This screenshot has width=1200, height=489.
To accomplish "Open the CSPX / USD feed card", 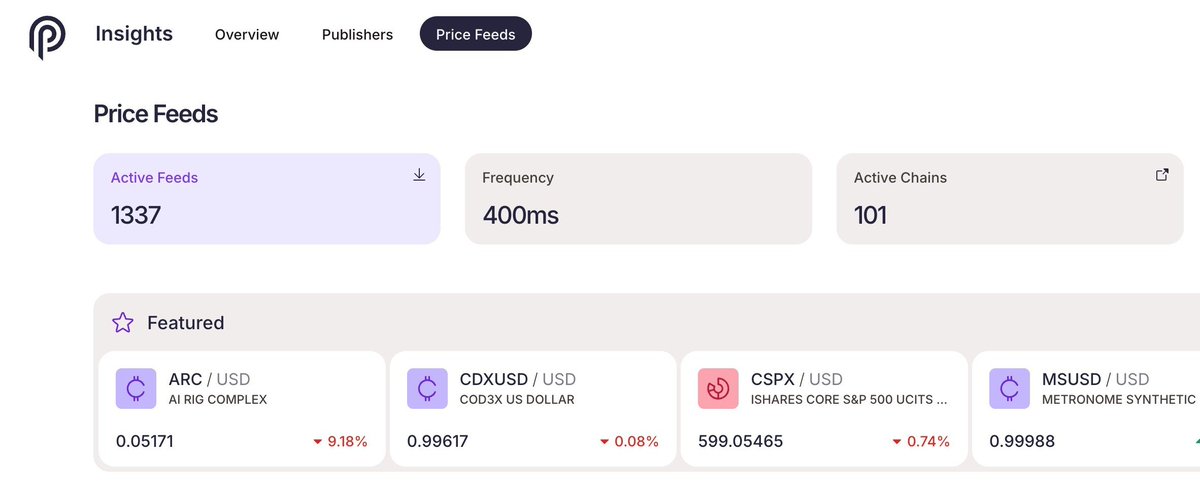I will pos(823,409).
